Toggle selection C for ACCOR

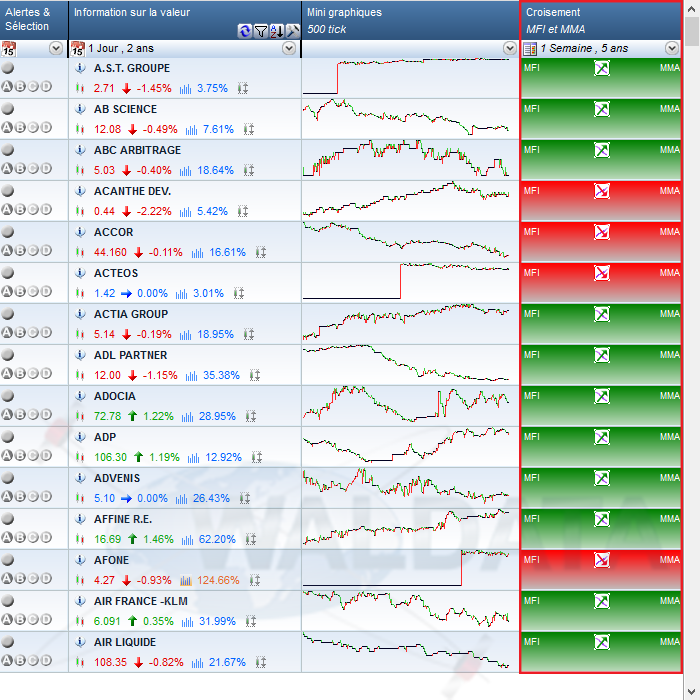33,250
